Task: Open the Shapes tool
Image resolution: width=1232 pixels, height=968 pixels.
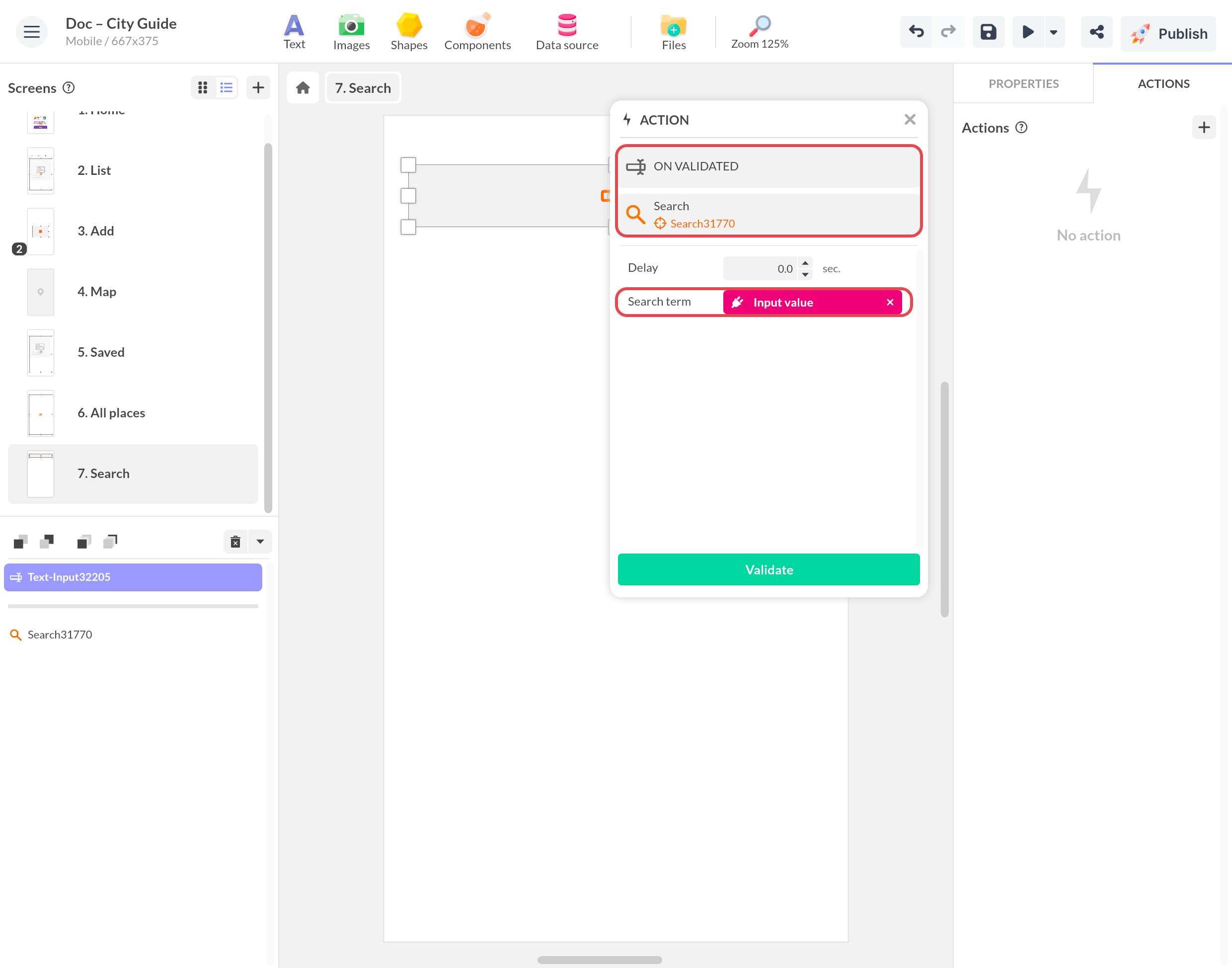Action: (x=409, y=32)
